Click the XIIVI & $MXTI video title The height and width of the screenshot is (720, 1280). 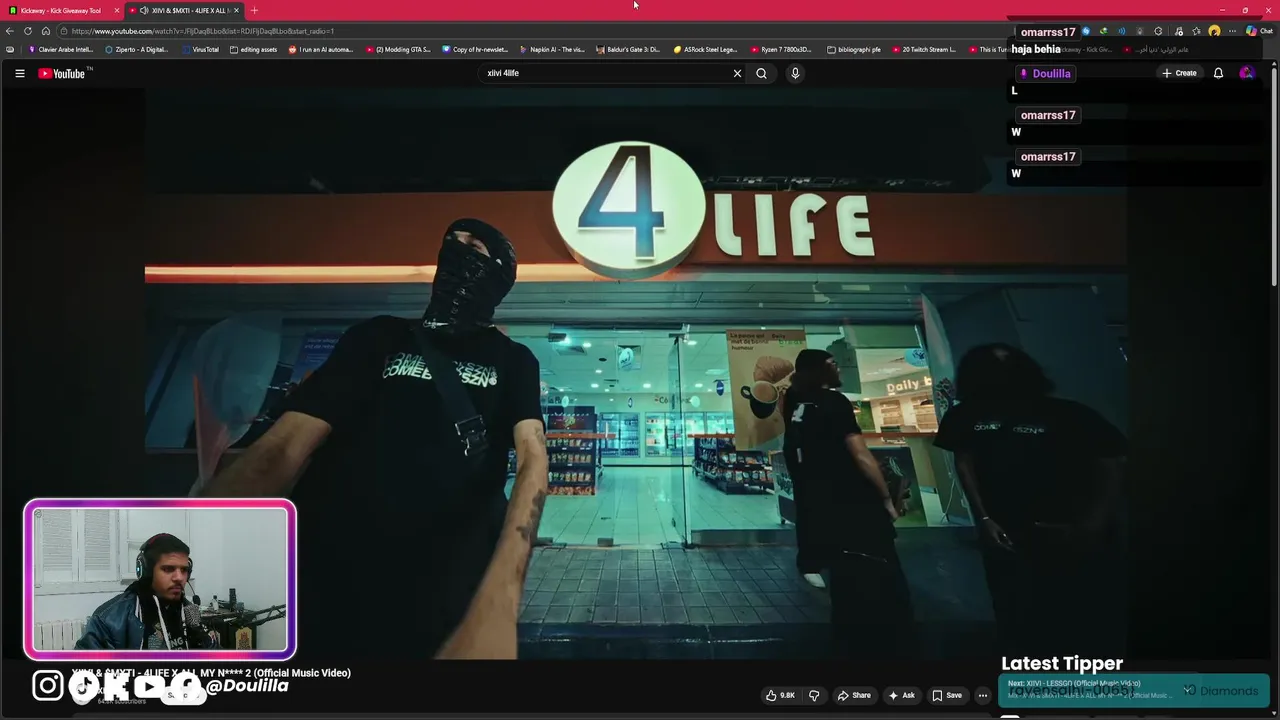(x=211, y=673)
